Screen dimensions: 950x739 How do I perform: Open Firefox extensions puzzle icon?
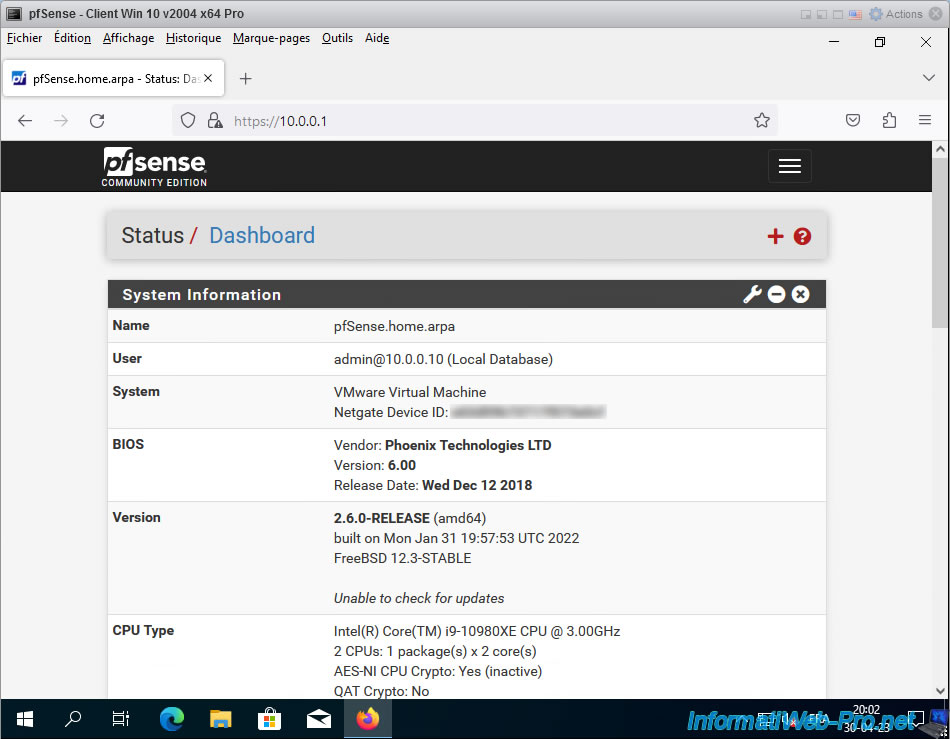[x=889, y=120]
